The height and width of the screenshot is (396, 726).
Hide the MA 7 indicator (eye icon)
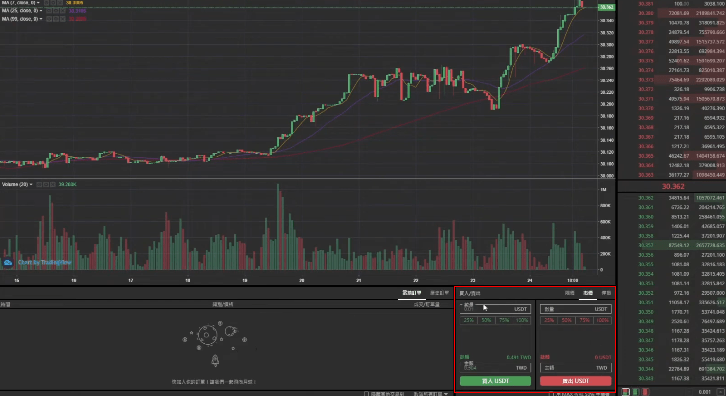(x=46, y=3)
